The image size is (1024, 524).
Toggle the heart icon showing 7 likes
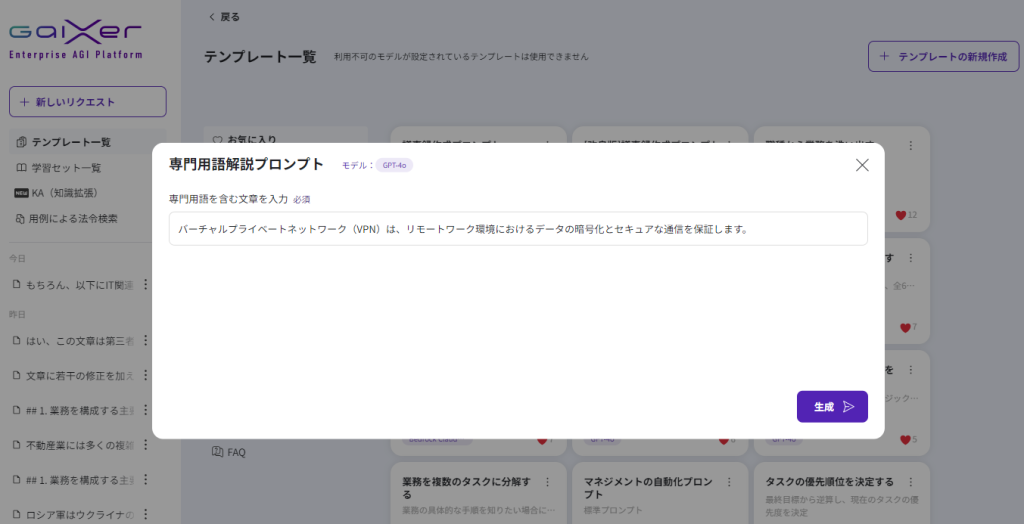905,327
